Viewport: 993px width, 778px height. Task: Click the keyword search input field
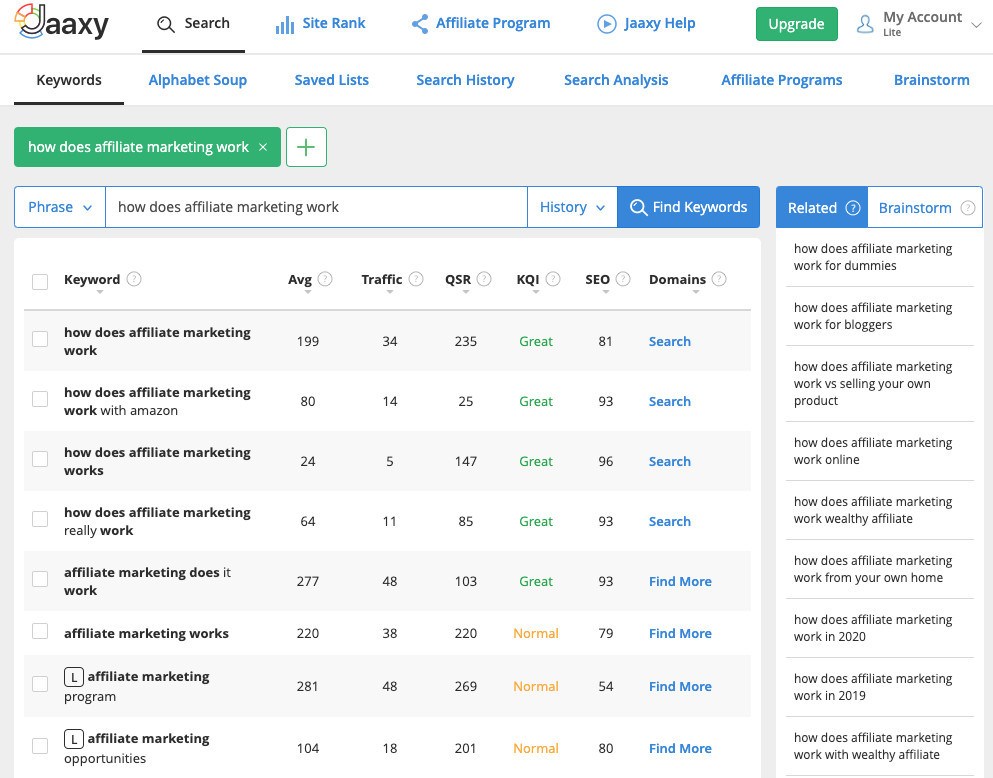tap(317, 207)
